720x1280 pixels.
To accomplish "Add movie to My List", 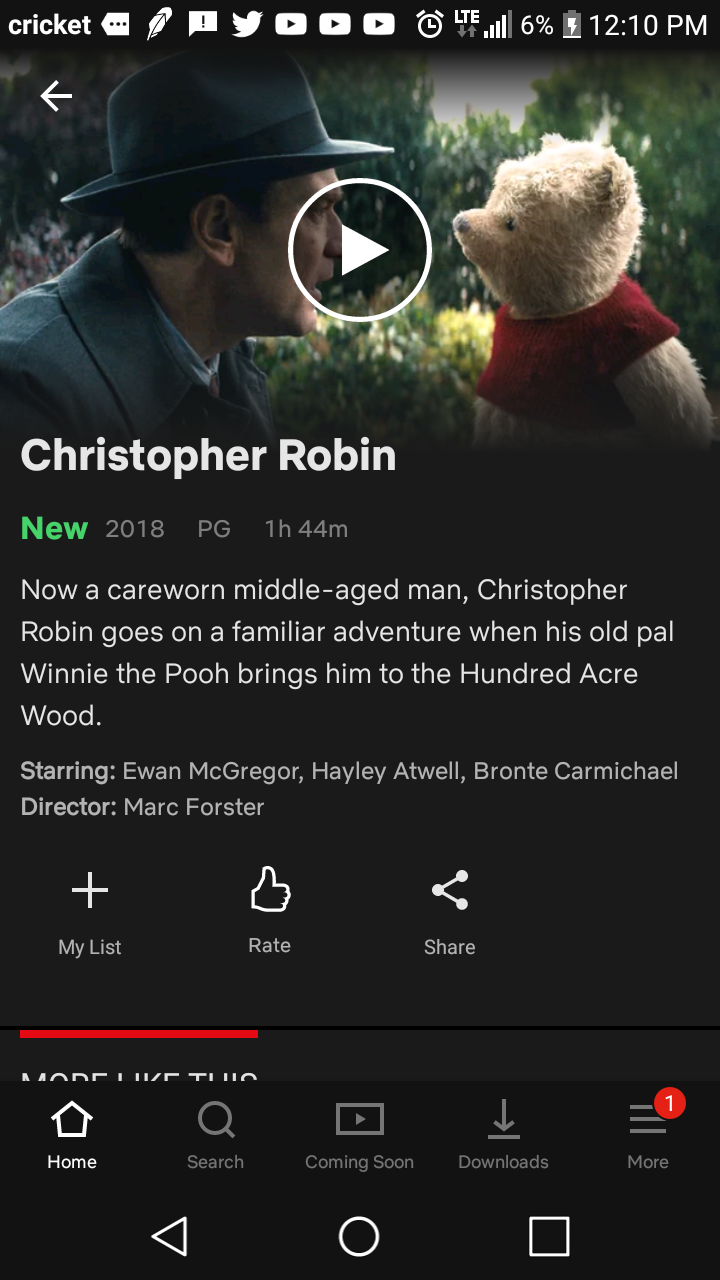I will point(90,913).
